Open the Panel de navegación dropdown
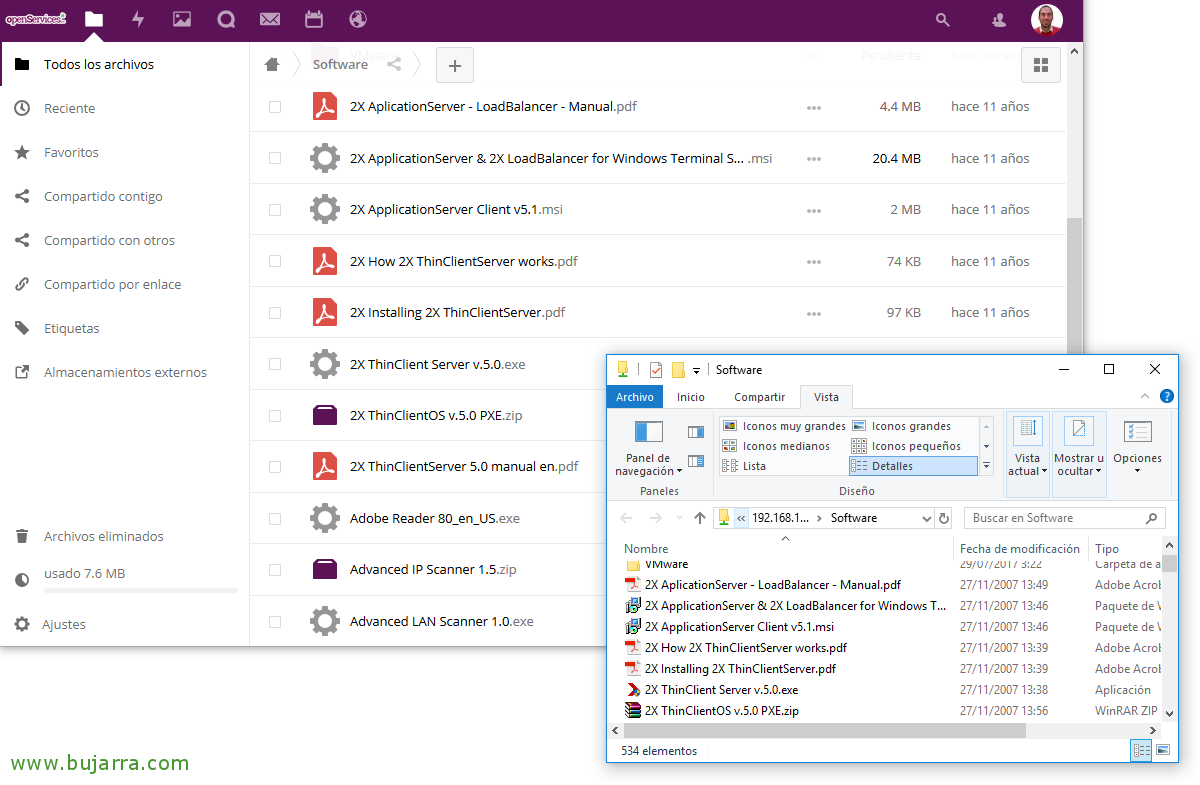Screen dimensions: 1200x785 pos(648,465)
